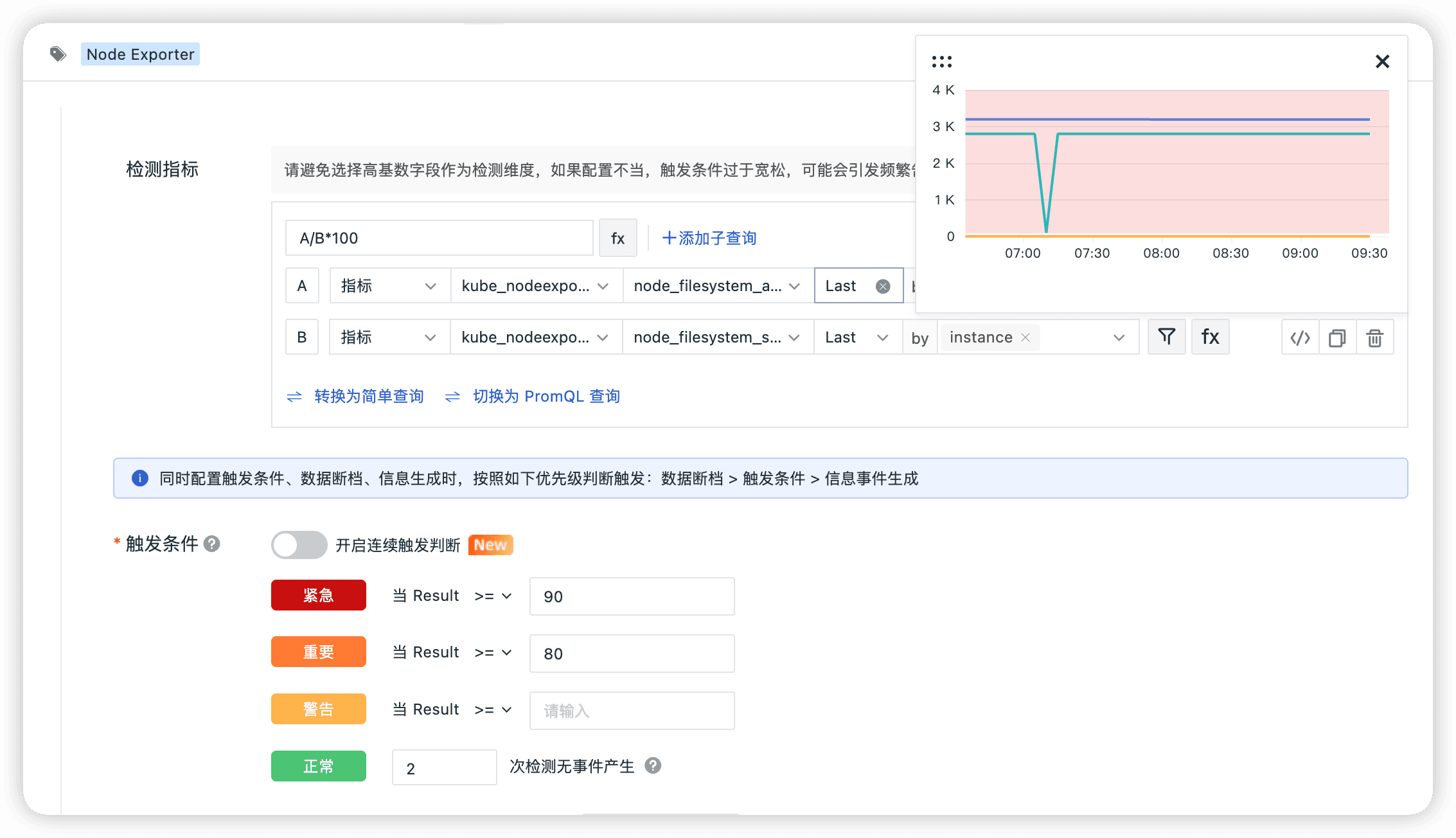Delete query B with the trash icon
The width and height of the screenshot is (1456, 838).
[x=1374, y=337]
